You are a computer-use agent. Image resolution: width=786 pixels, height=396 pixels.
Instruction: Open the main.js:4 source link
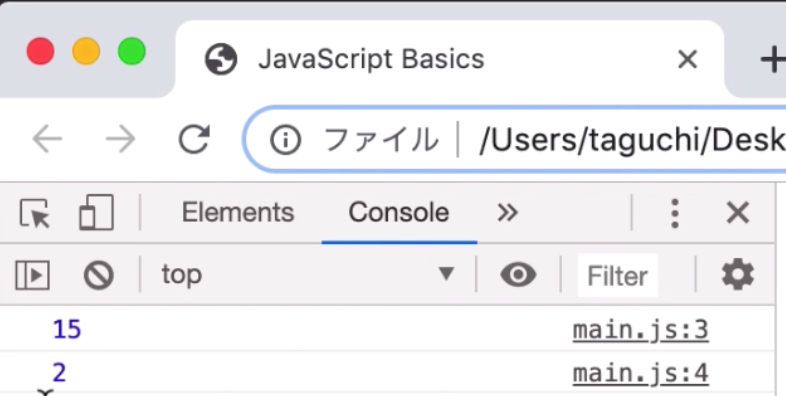pos(641,373)
